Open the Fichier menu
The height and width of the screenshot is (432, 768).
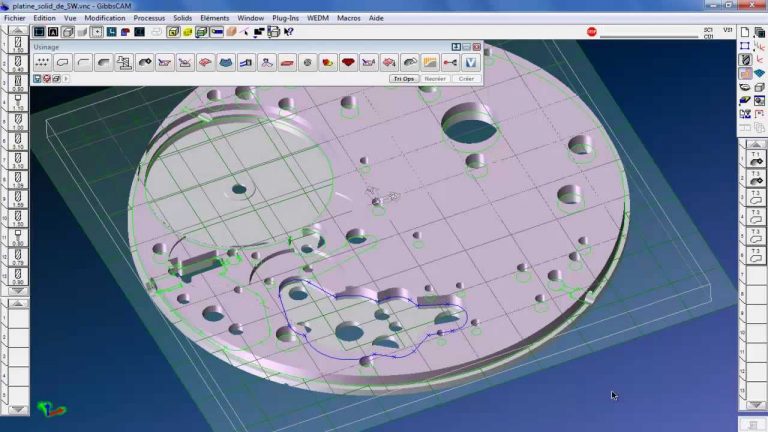point(15,18)
